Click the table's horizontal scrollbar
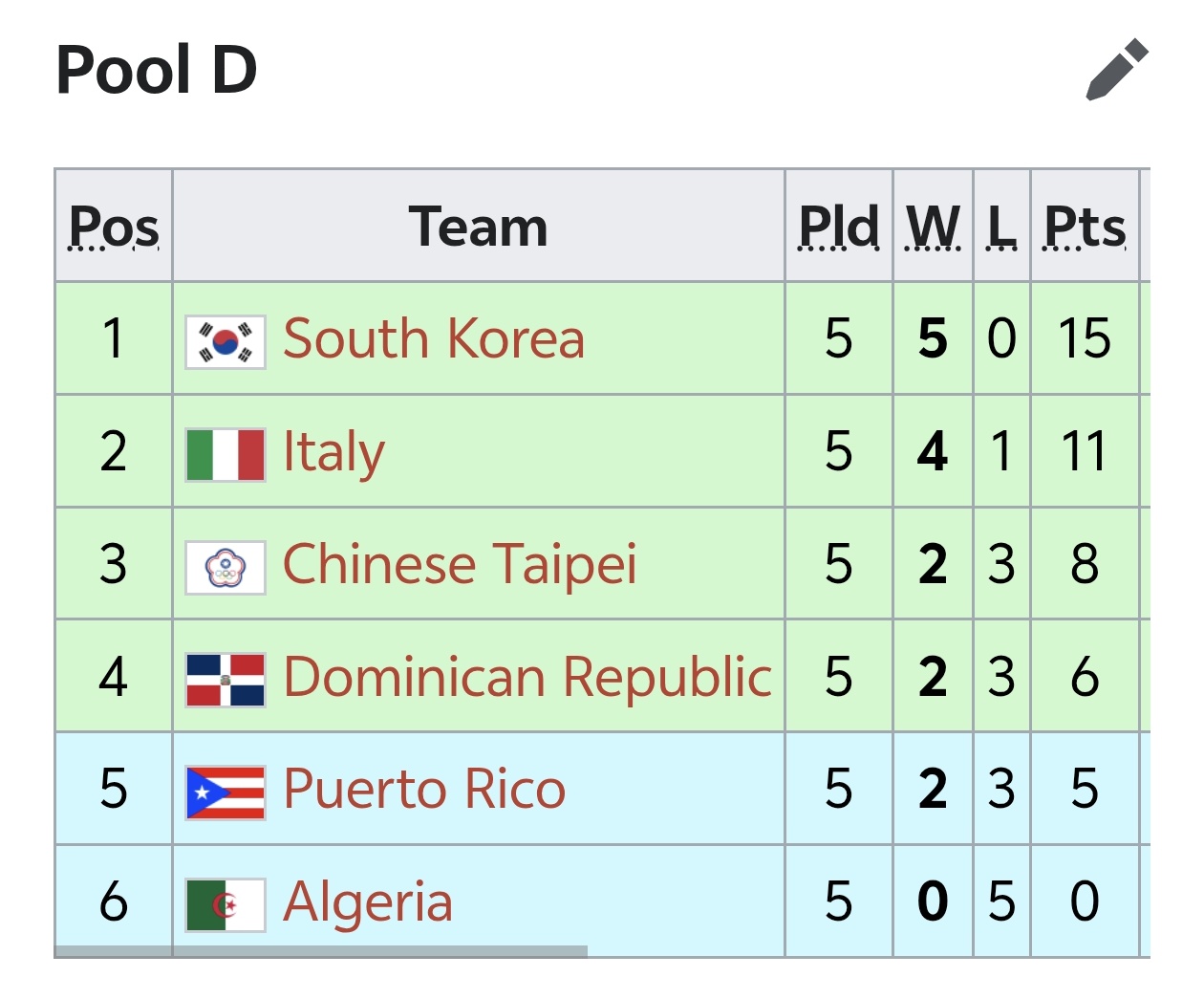The height and width of the screenshot is (999, 1204). [321, 951]
